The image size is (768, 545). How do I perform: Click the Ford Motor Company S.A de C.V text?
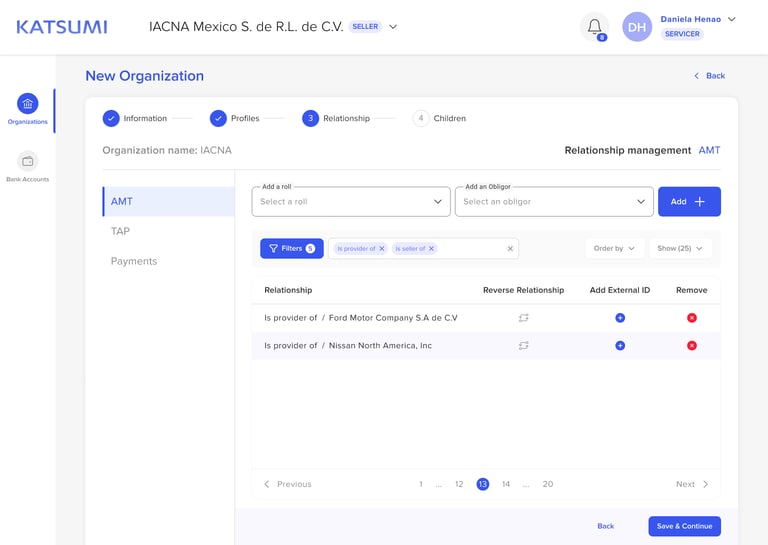tap(393, 318)
